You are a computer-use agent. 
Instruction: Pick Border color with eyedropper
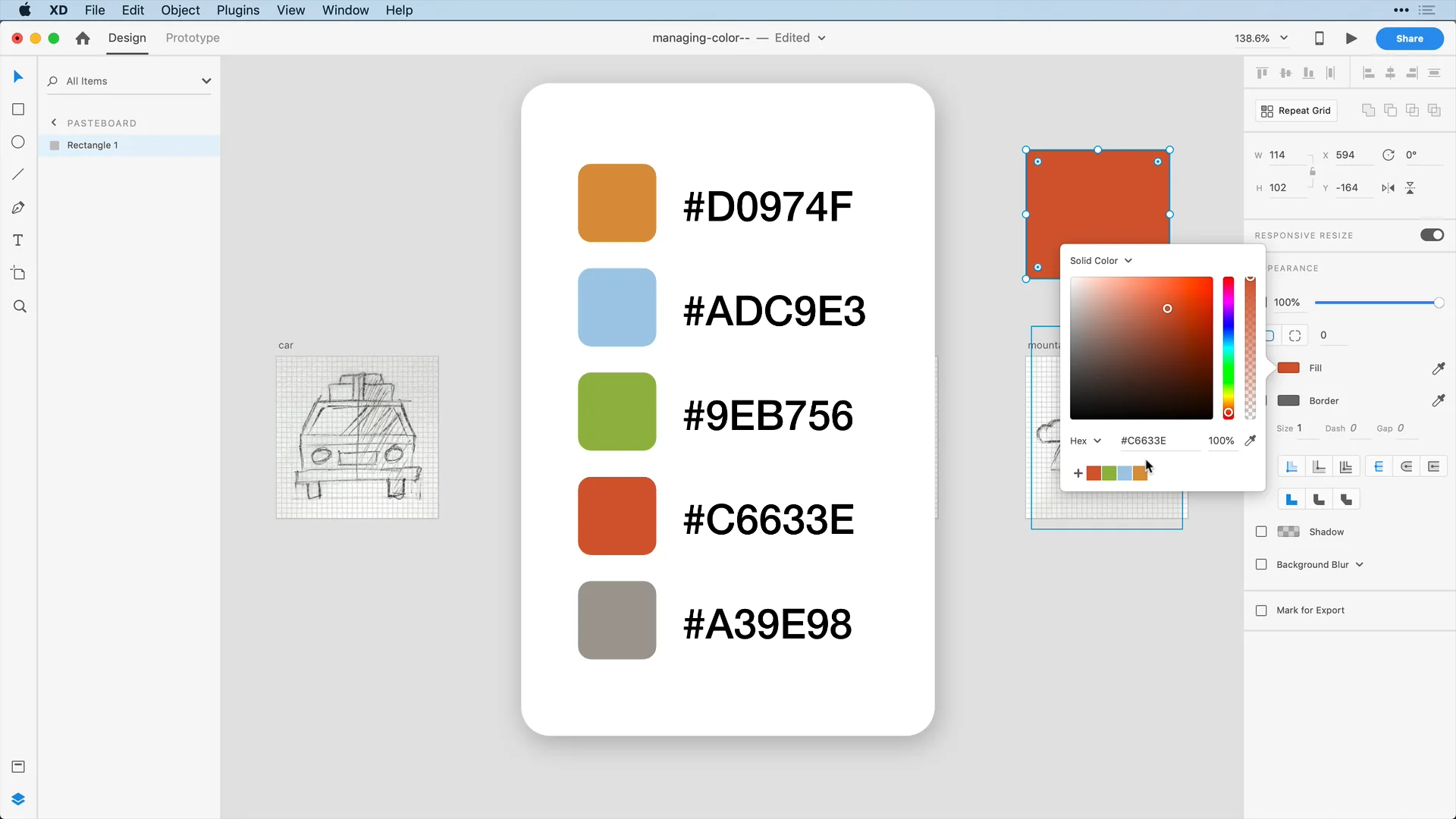click(x=1438, y=400)
